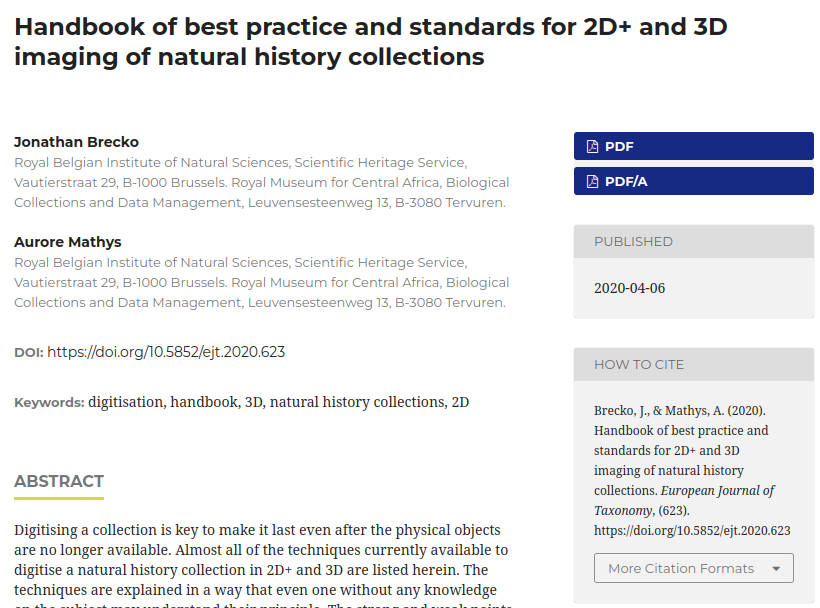
Task: Click the caret arrow on More Citation Formats
Action: pyautogui.click(x=776, y=569)
